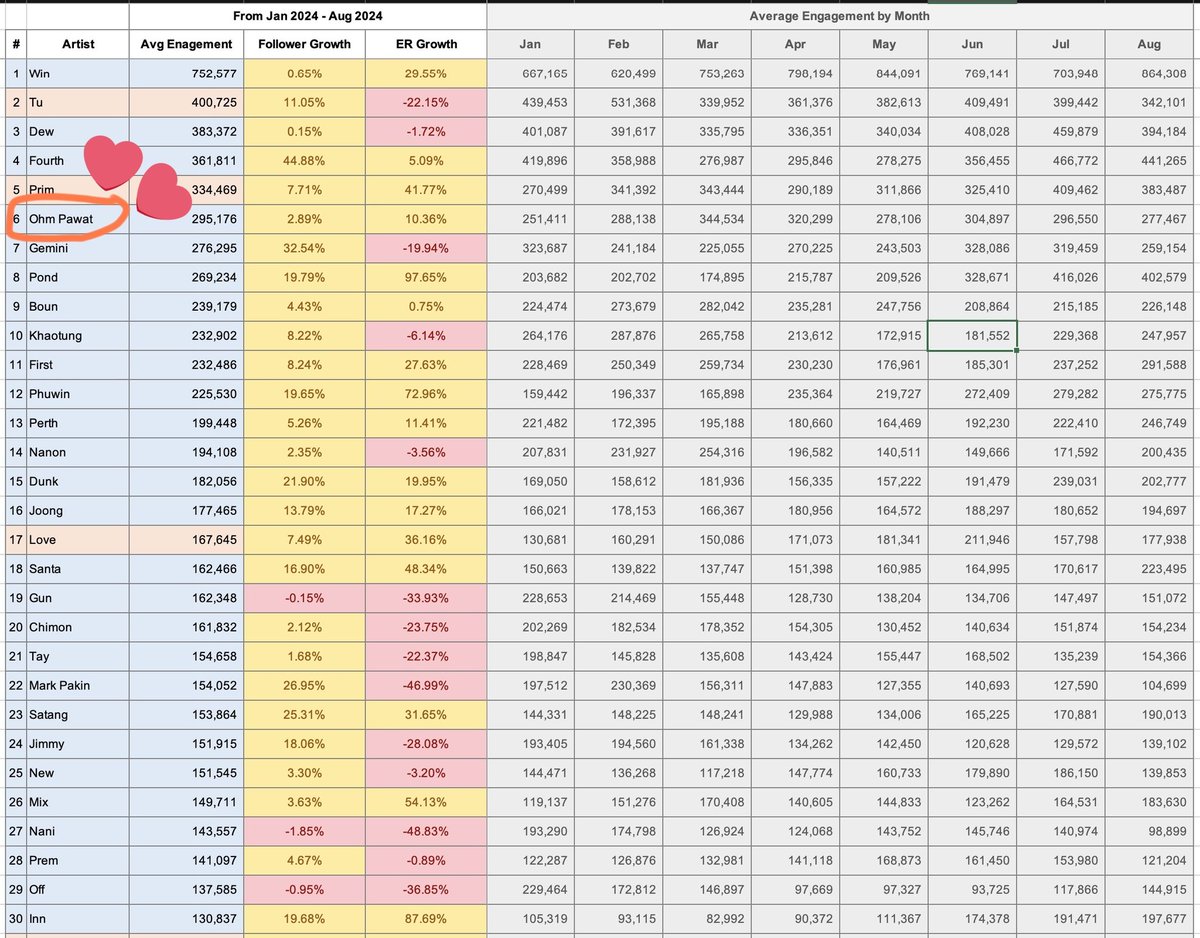1200x938 pixels.
Task: Select Mark Pakin's ER Growth -46.99%
Action: pyautogui.click(x=425, y=685)
